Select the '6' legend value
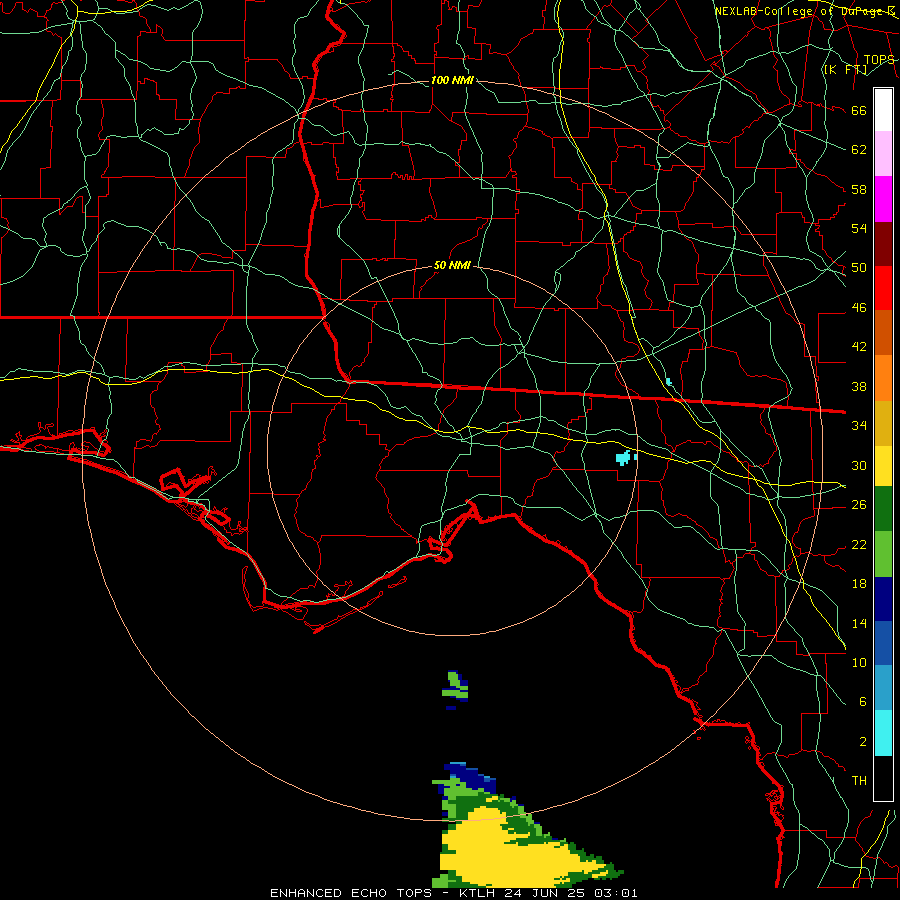 pos(862,701)
